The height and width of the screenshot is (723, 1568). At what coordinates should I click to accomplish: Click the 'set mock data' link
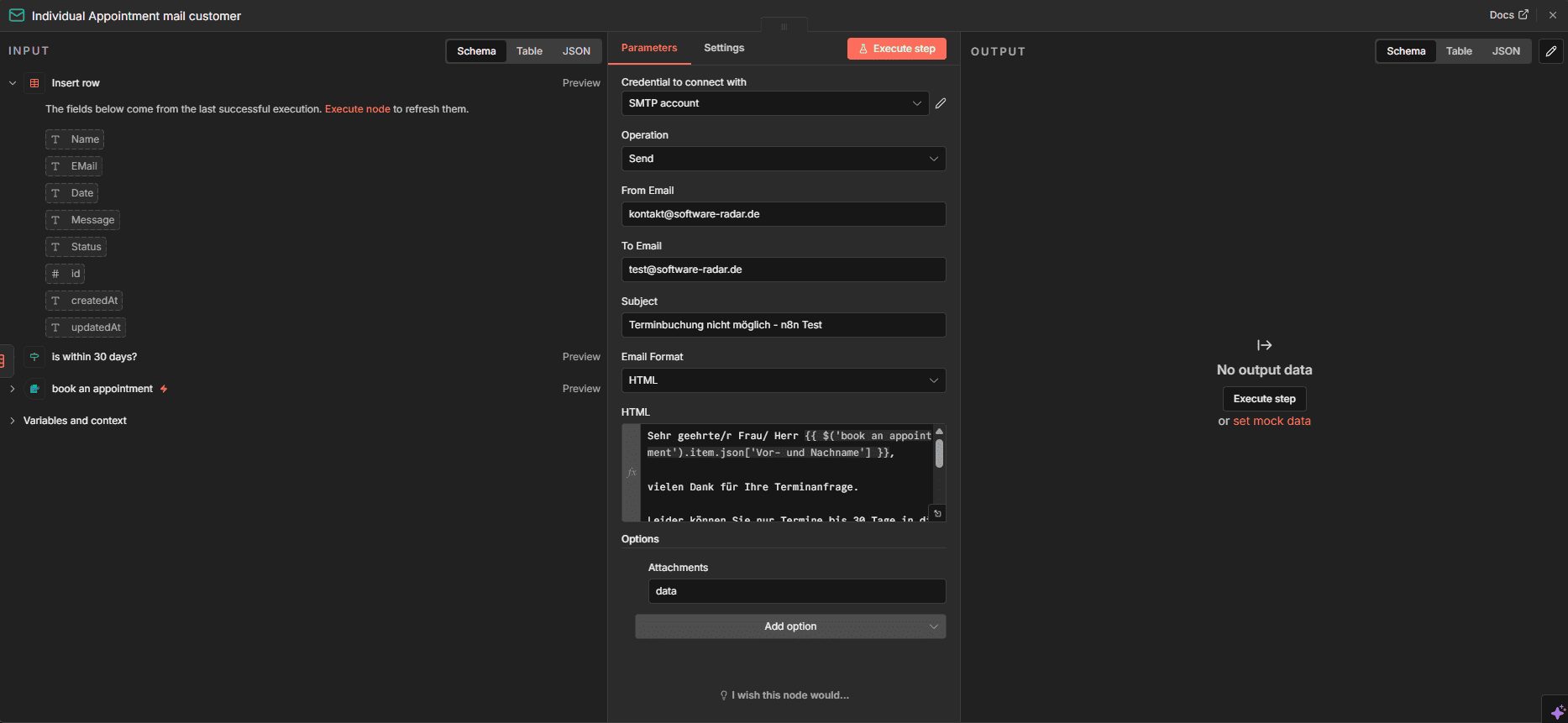pyautogui.click(x=1271, y=422)
